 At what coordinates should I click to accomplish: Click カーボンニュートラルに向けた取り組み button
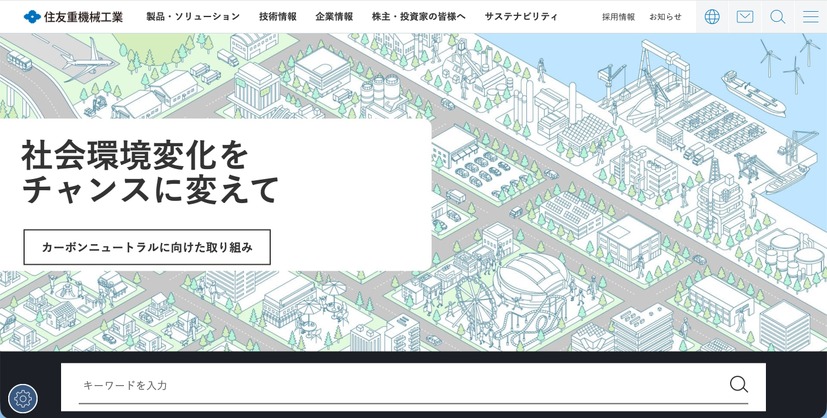click(147, 247)
